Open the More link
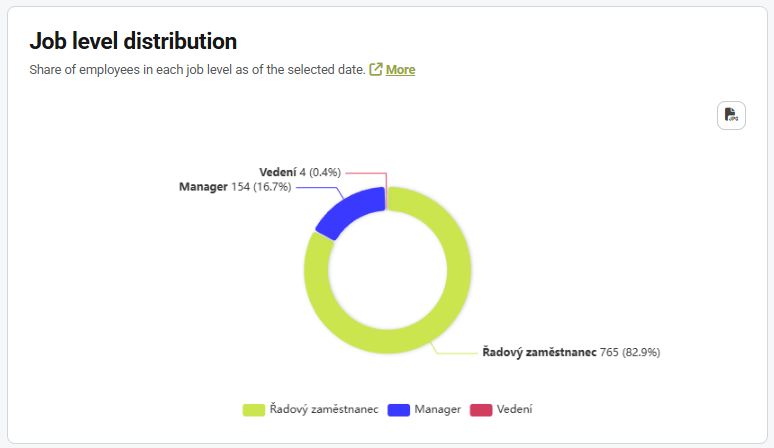The height and width of the screenshot is (448, 774). click(400, 70)
